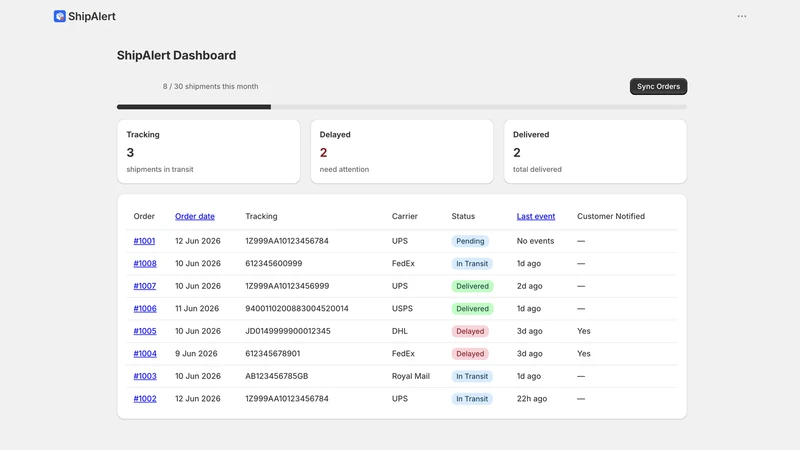Click the ShipAlert logo icon
The image size is (800, 450).
[x=60, y=16]
